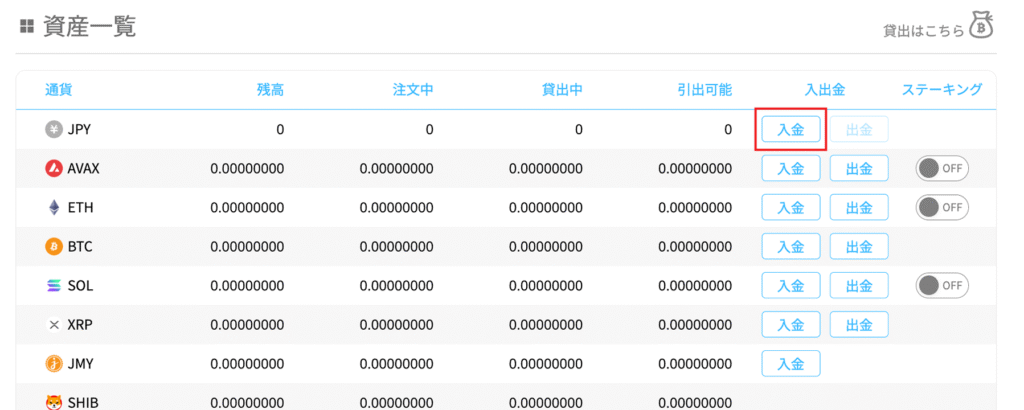Click the XRP currency icon

tap(54, 325)
